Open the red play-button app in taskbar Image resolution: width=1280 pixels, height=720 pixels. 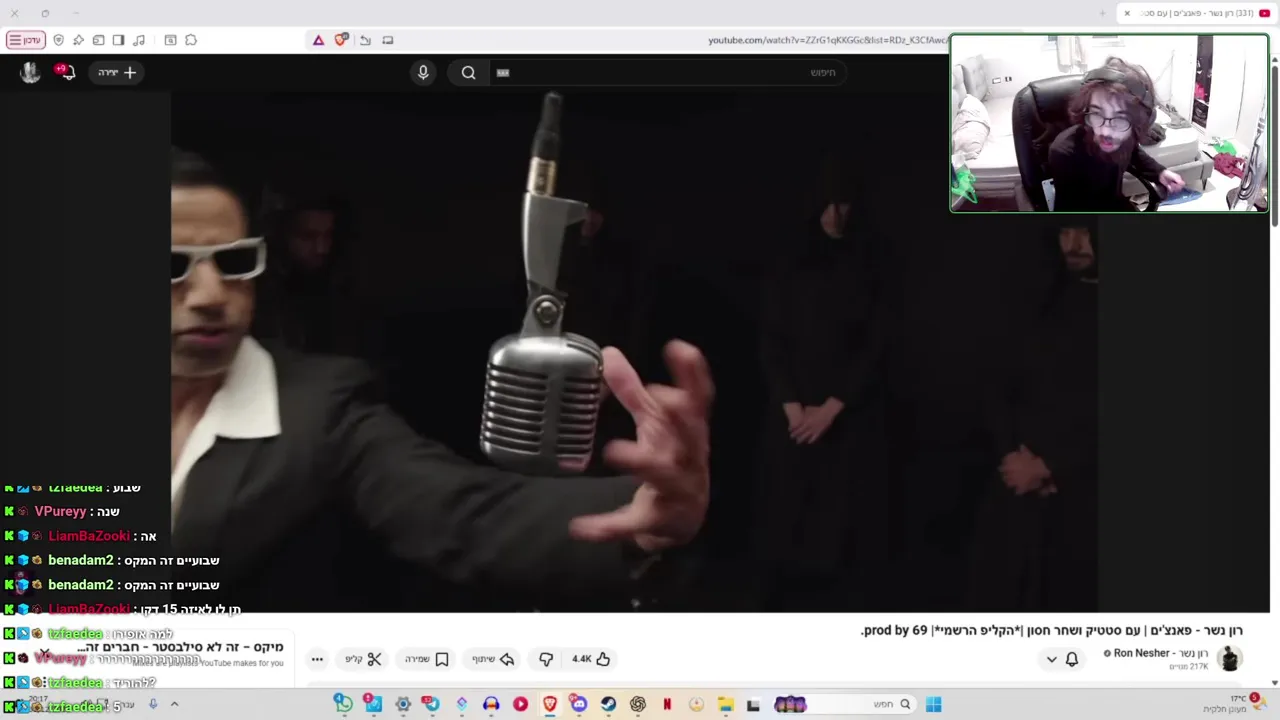(x=520, y=704)
